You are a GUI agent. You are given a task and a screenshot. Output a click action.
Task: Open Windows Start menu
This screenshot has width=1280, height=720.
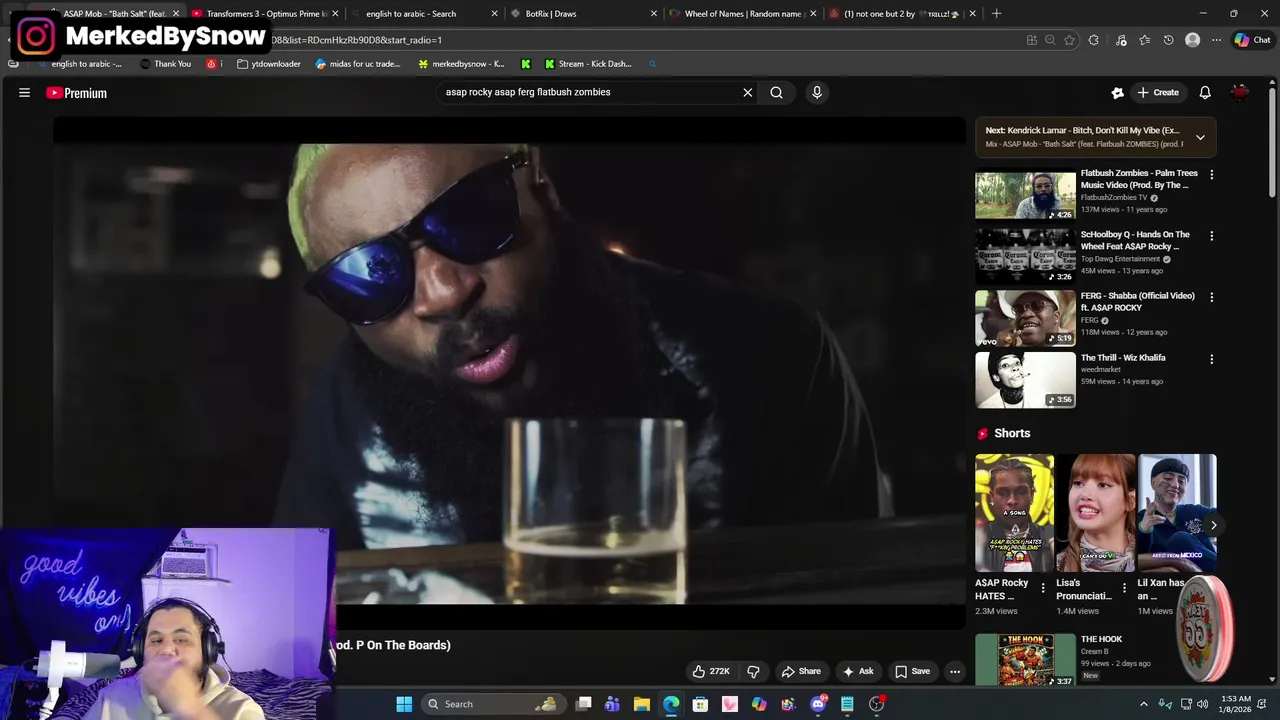(x=404, y=704)
